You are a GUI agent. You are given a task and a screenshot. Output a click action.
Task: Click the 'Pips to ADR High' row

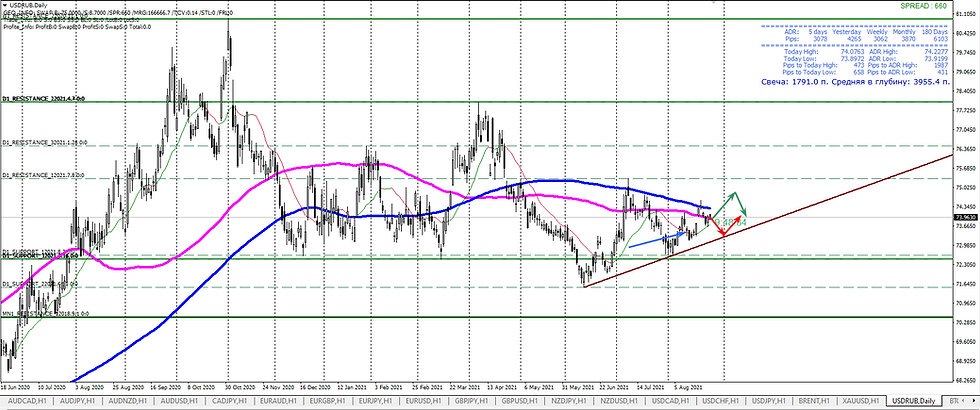point(908,65)
